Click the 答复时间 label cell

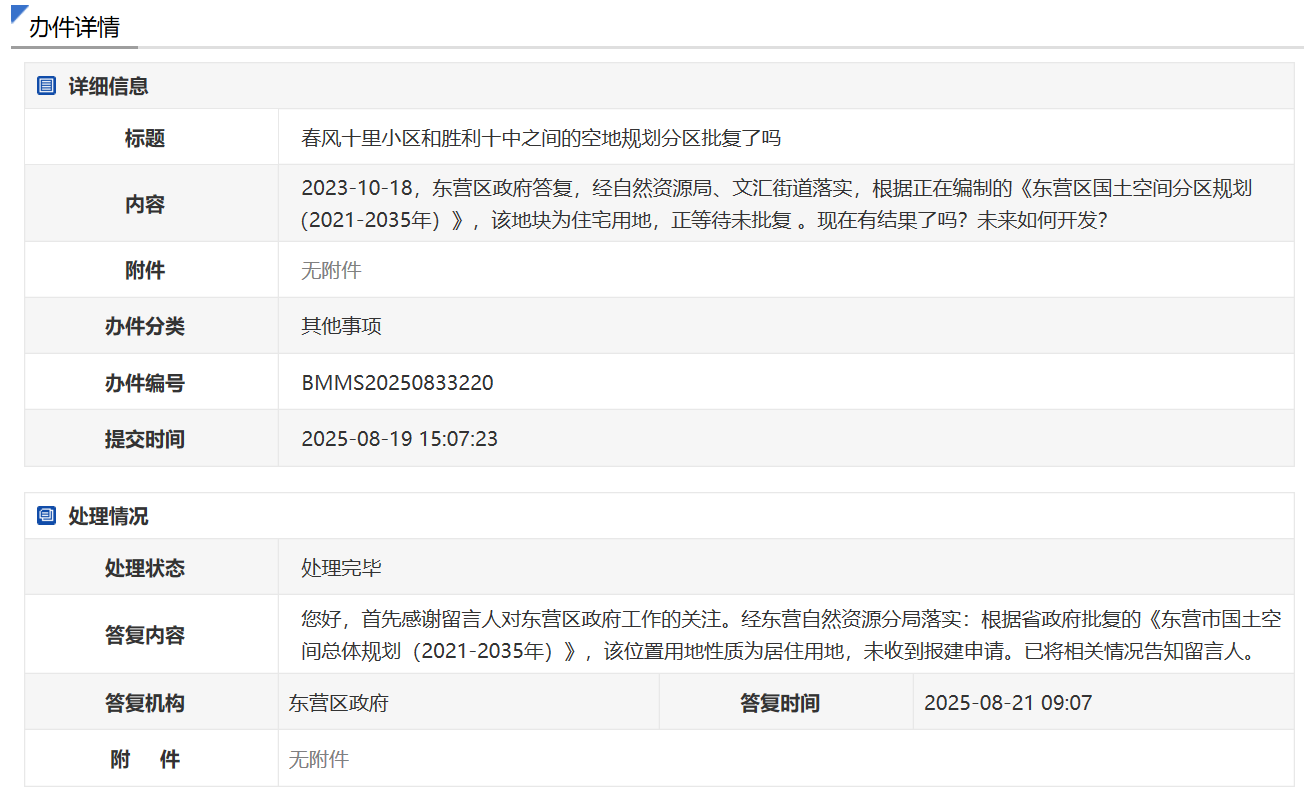(780, 703)
